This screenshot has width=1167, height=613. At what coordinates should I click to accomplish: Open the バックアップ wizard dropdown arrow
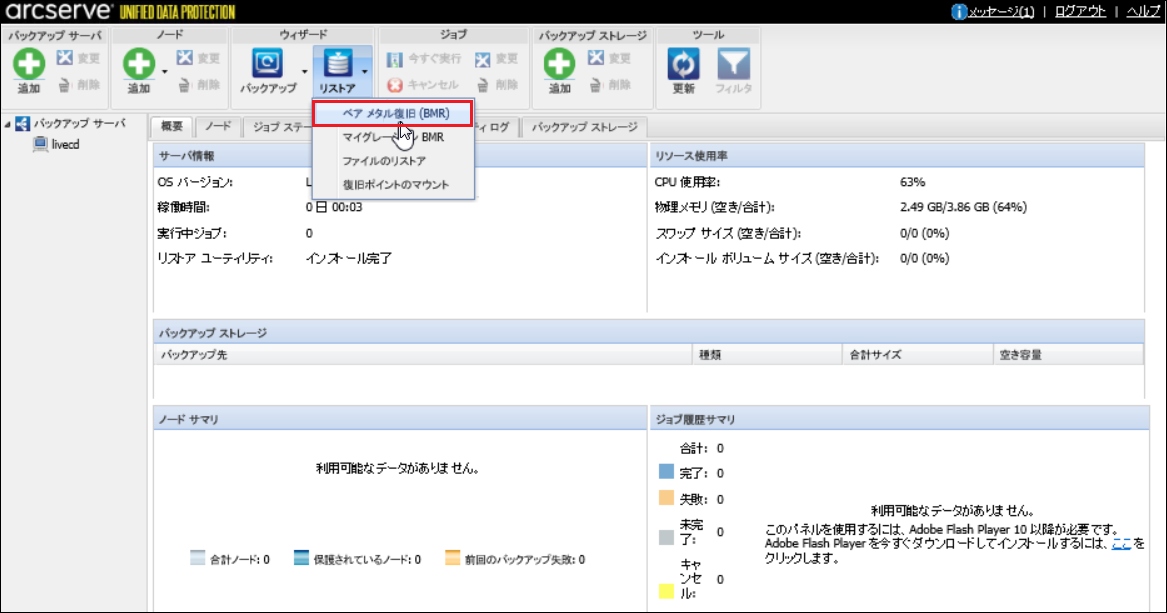(x=304, y=72)
